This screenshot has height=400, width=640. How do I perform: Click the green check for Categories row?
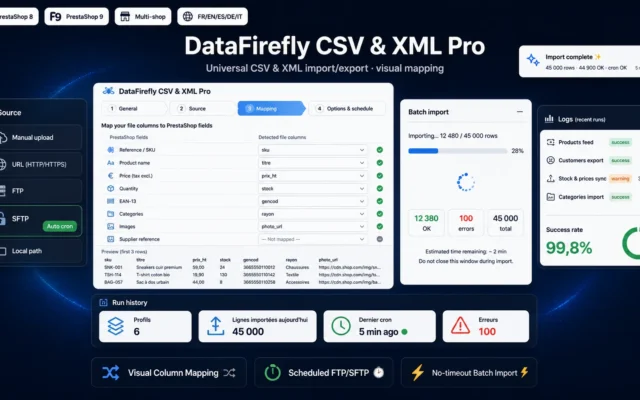(x=380, y=214)
